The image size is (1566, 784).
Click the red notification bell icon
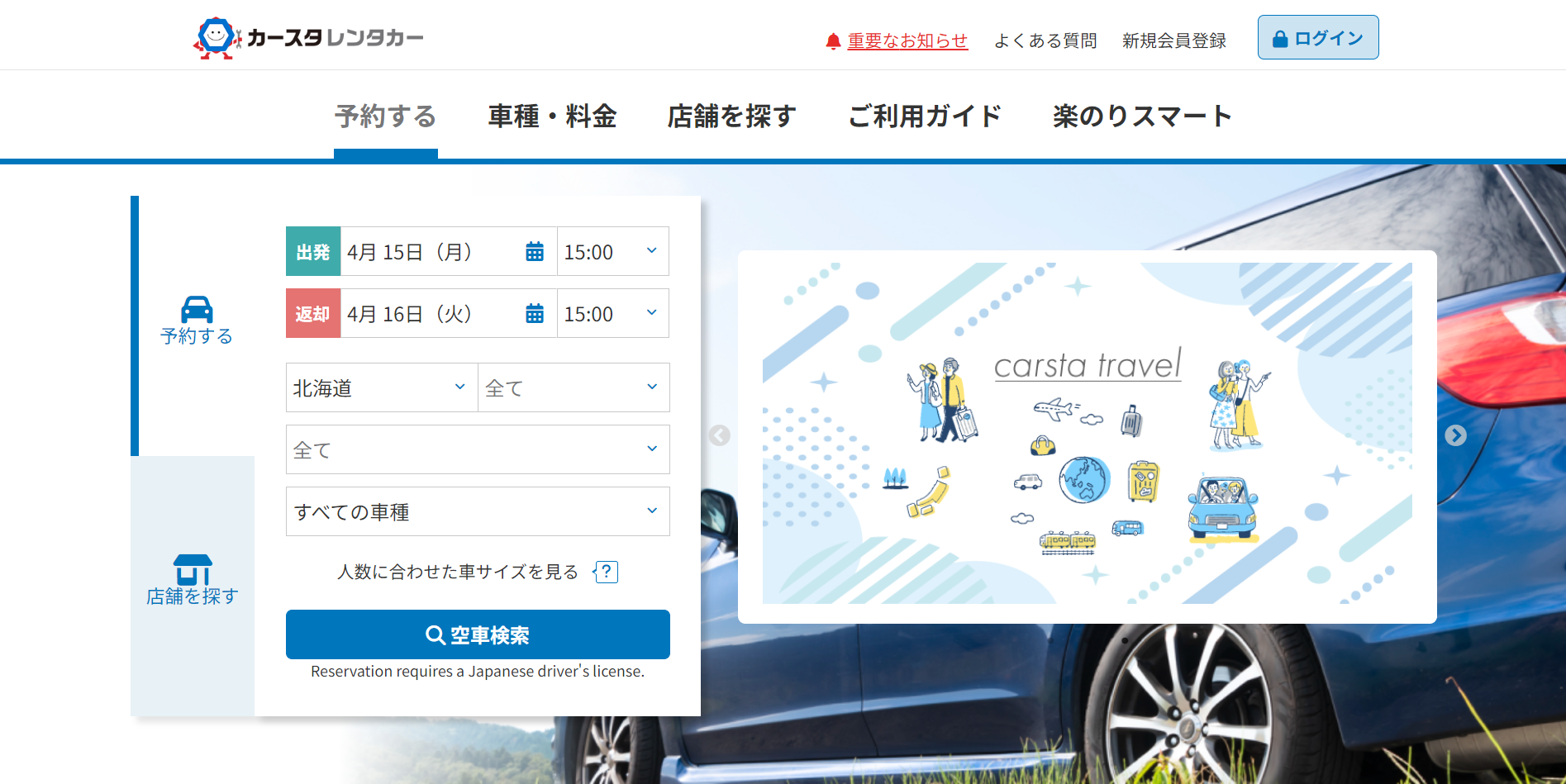click(x=833, y=41)
